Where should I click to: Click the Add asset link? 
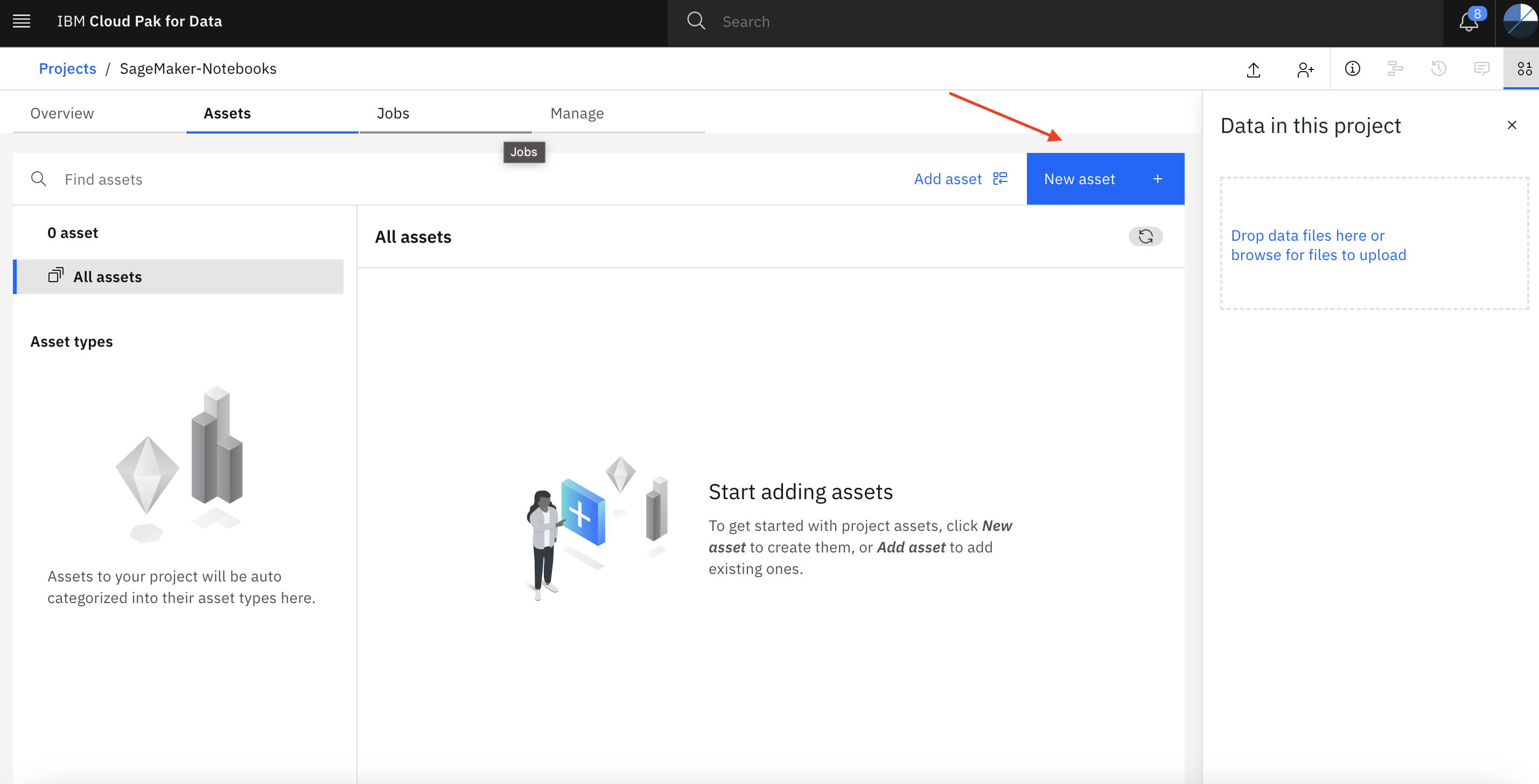click(961, 179)
